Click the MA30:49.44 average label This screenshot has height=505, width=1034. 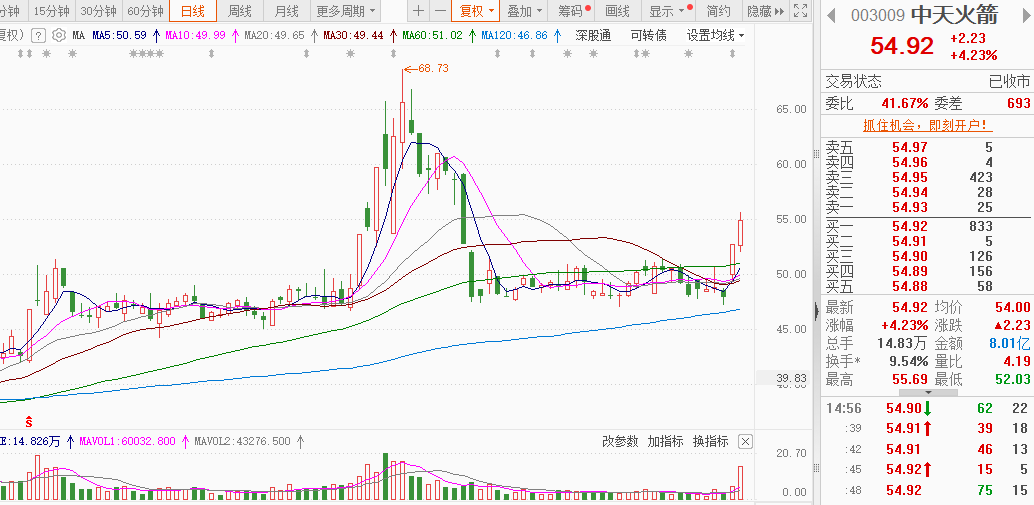click(x=354, y=36)
